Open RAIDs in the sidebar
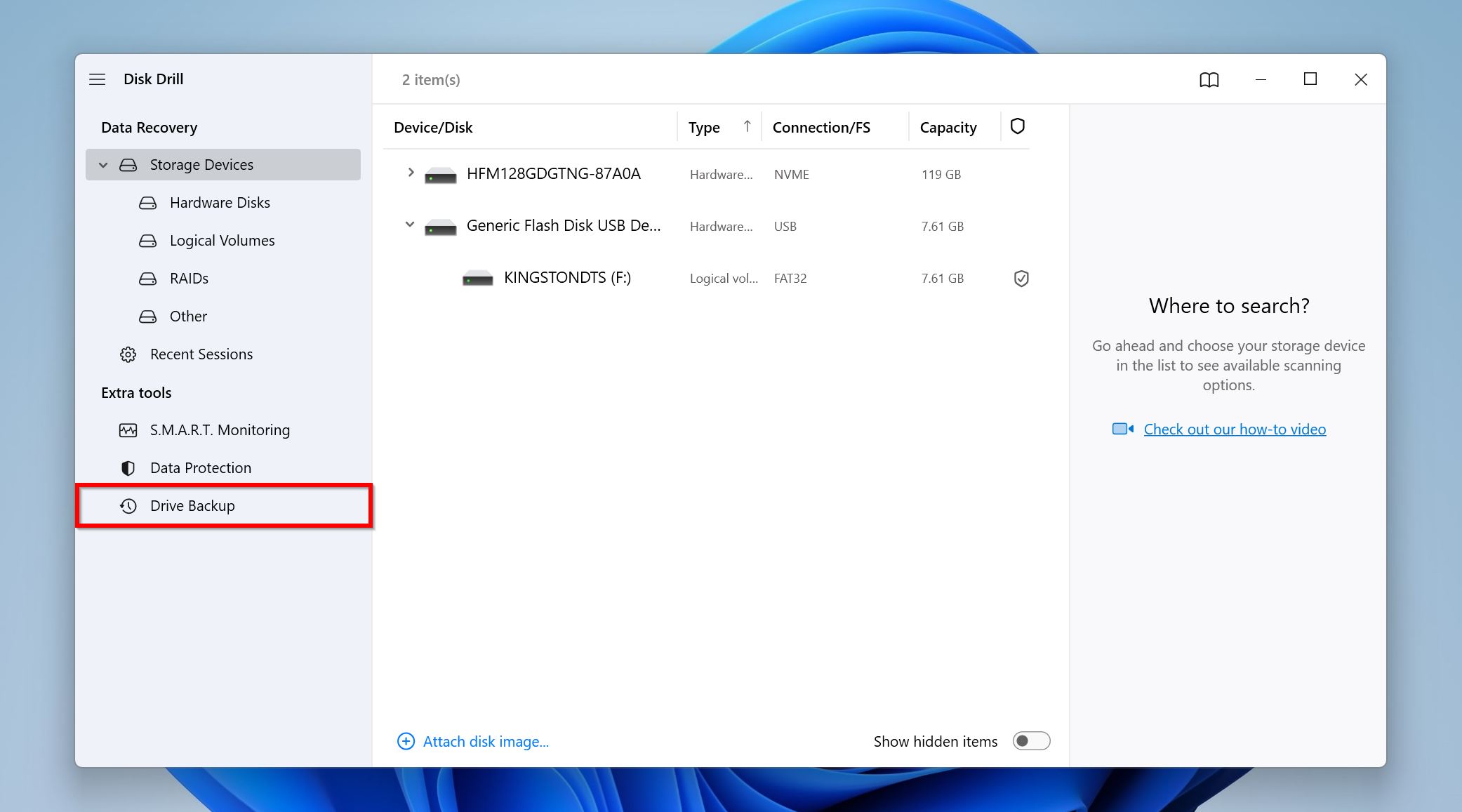Image resolution: width=1462 pixels, height=812 pixels. click(189, 279)
